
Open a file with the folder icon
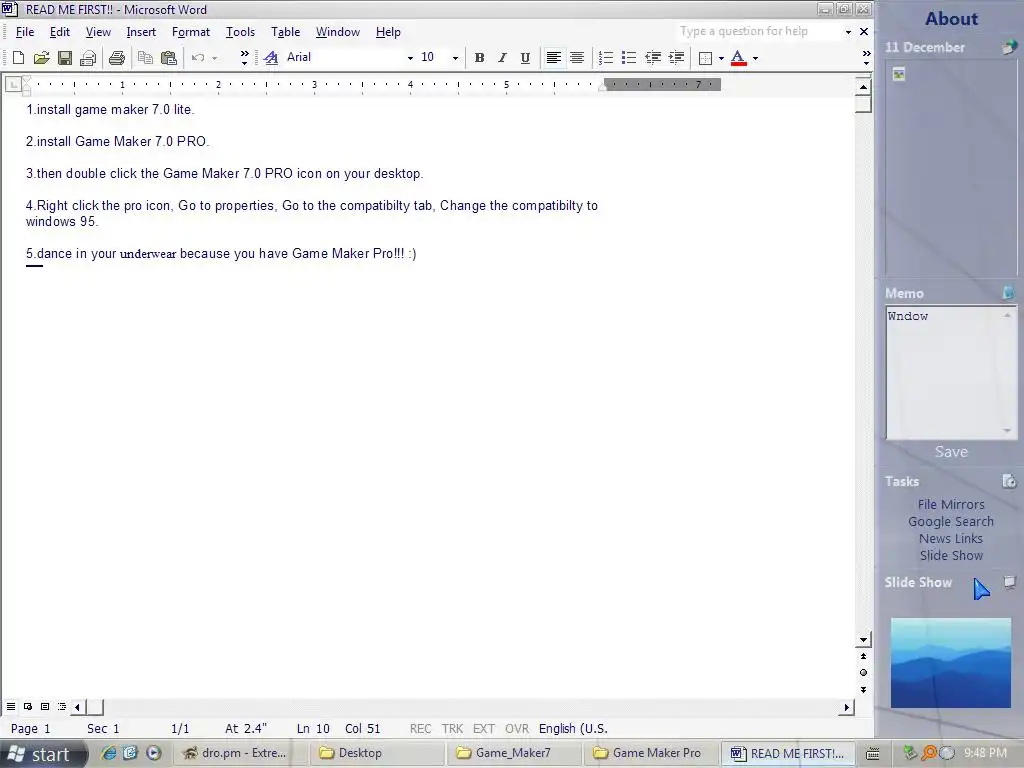tap(41, 58)
